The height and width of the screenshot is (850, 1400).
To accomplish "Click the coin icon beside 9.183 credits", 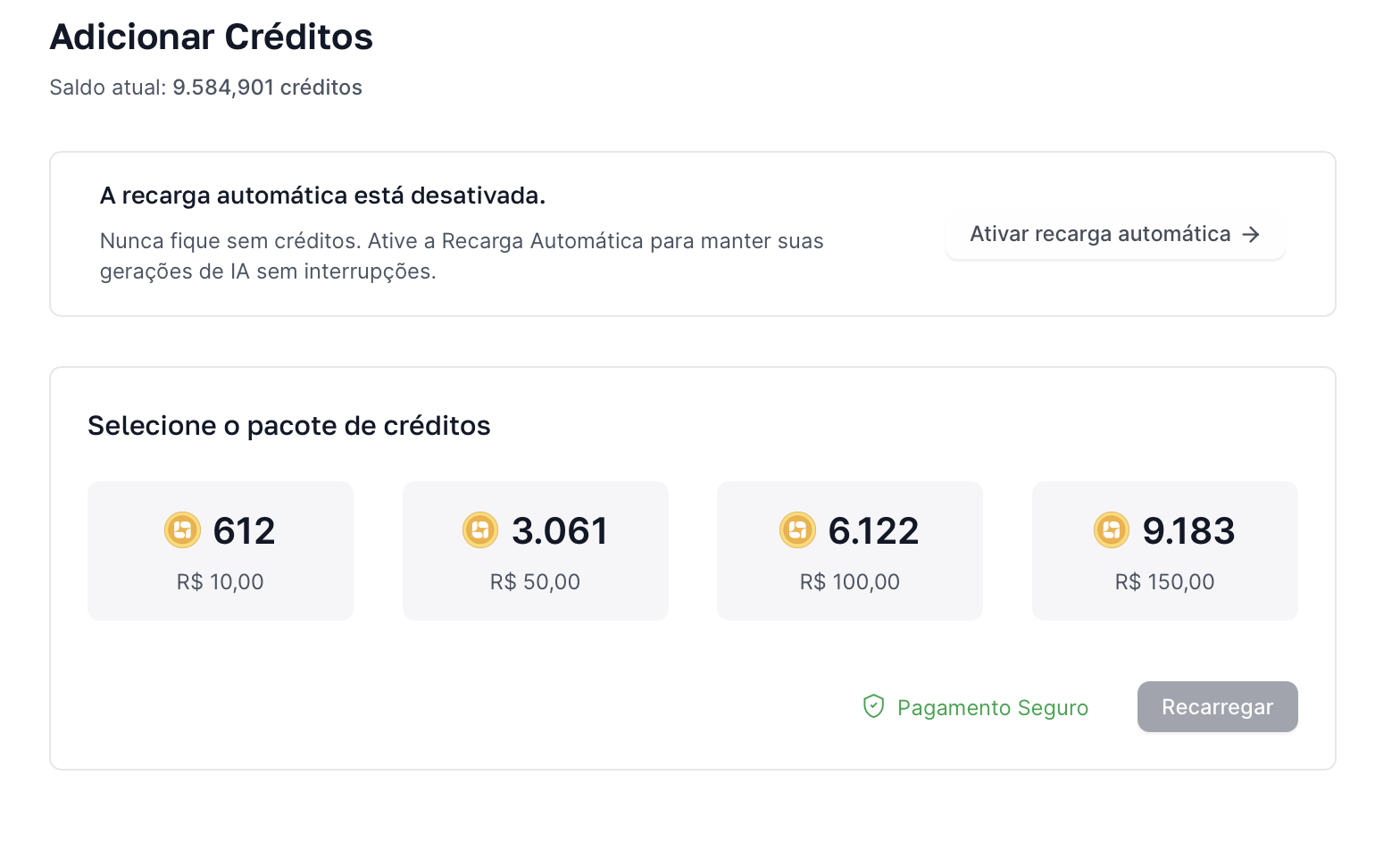I will click(1112, 530).
